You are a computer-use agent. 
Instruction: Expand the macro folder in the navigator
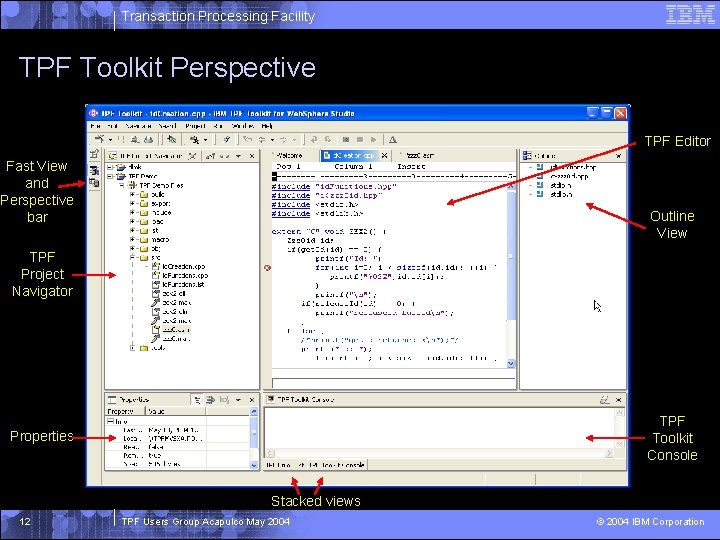click(132, 240)
